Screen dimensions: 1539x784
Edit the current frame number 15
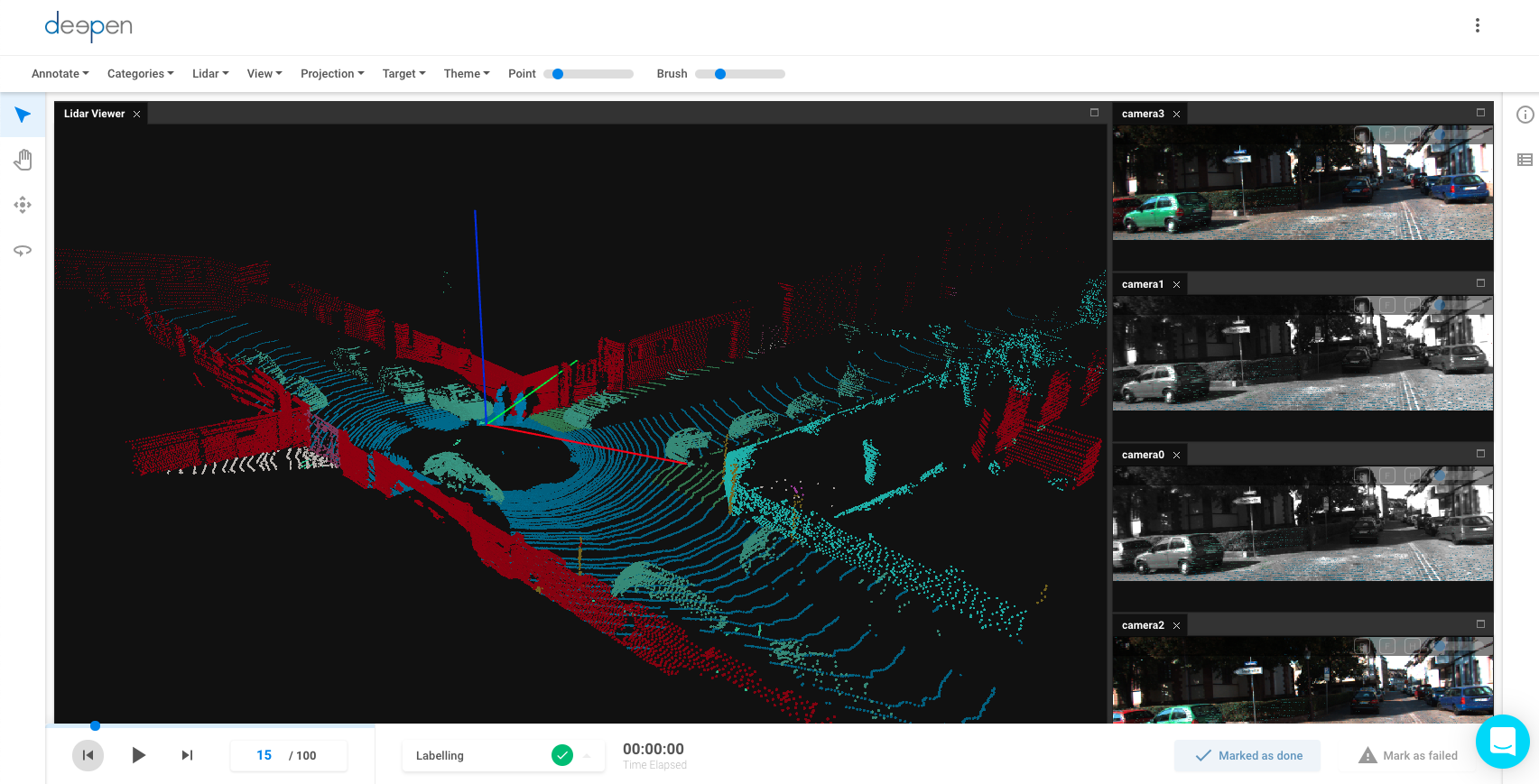click(264, 755)
